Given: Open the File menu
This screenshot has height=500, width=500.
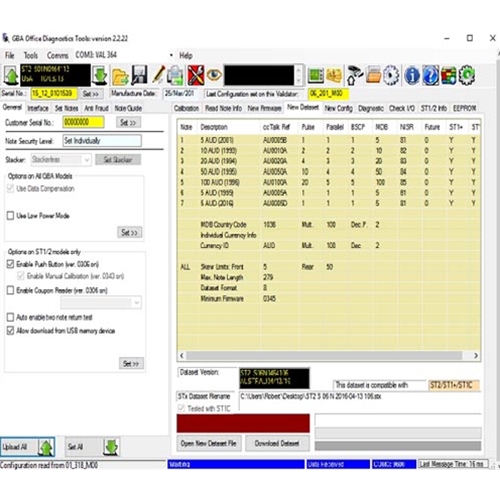Looking at the screenshot, I should tap(10, 55).
